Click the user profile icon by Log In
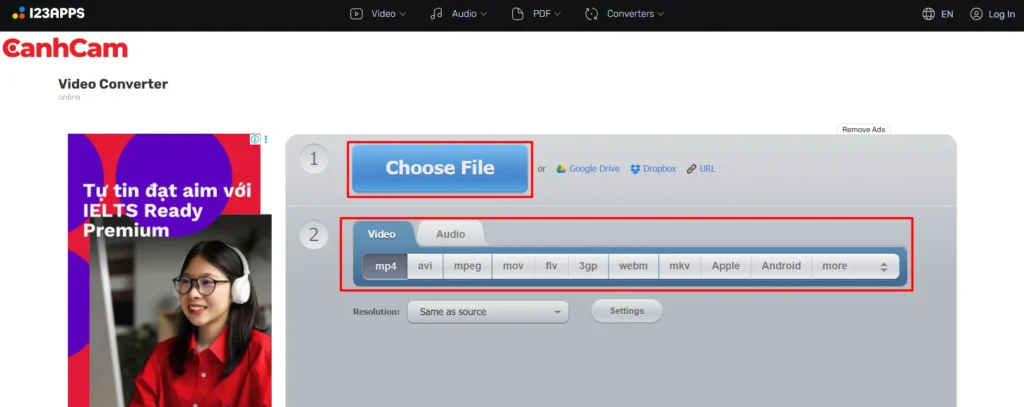Viewport: 1024px width, 407px height. coord(976,14)
